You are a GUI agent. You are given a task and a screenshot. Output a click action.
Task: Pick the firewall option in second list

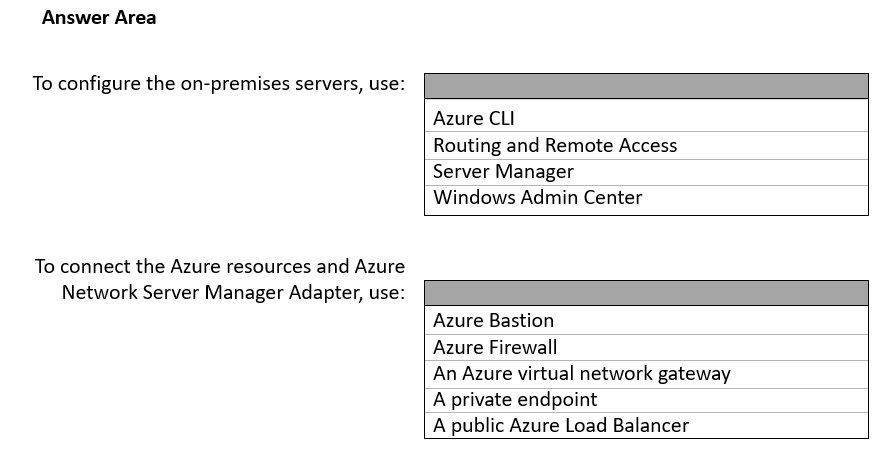495,347
